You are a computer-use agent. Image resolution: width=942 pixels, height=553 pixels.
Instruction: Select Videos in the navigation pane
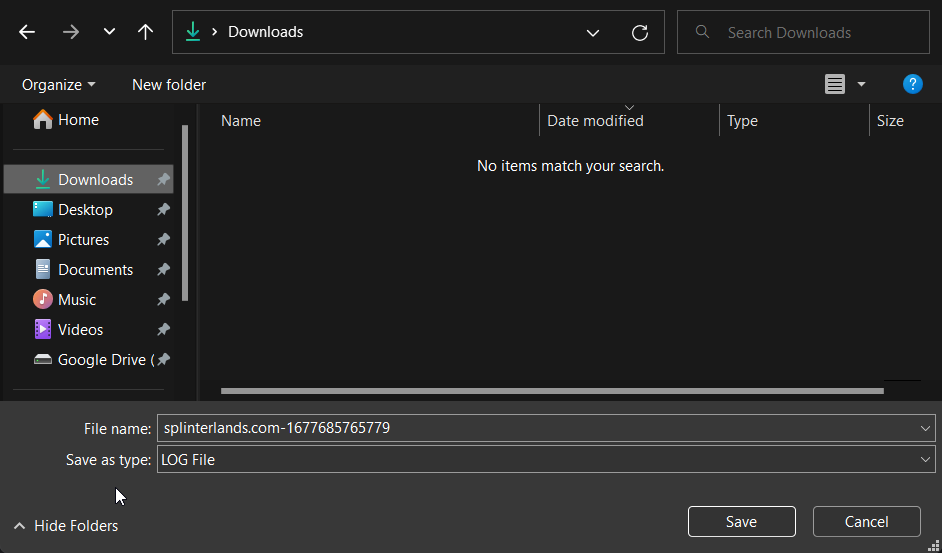pyautogui.click(x=88, y=329)
